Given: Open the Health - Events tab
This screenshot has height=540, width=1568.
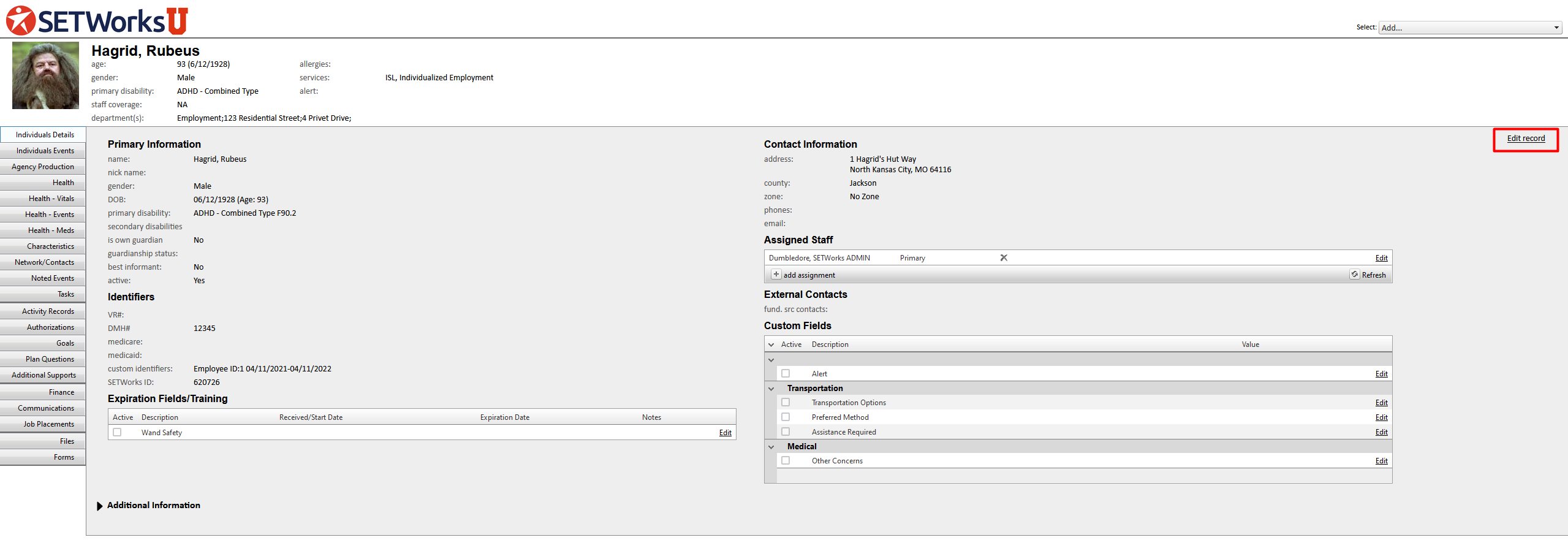Looking at the screenshot, I should [43, 215].
